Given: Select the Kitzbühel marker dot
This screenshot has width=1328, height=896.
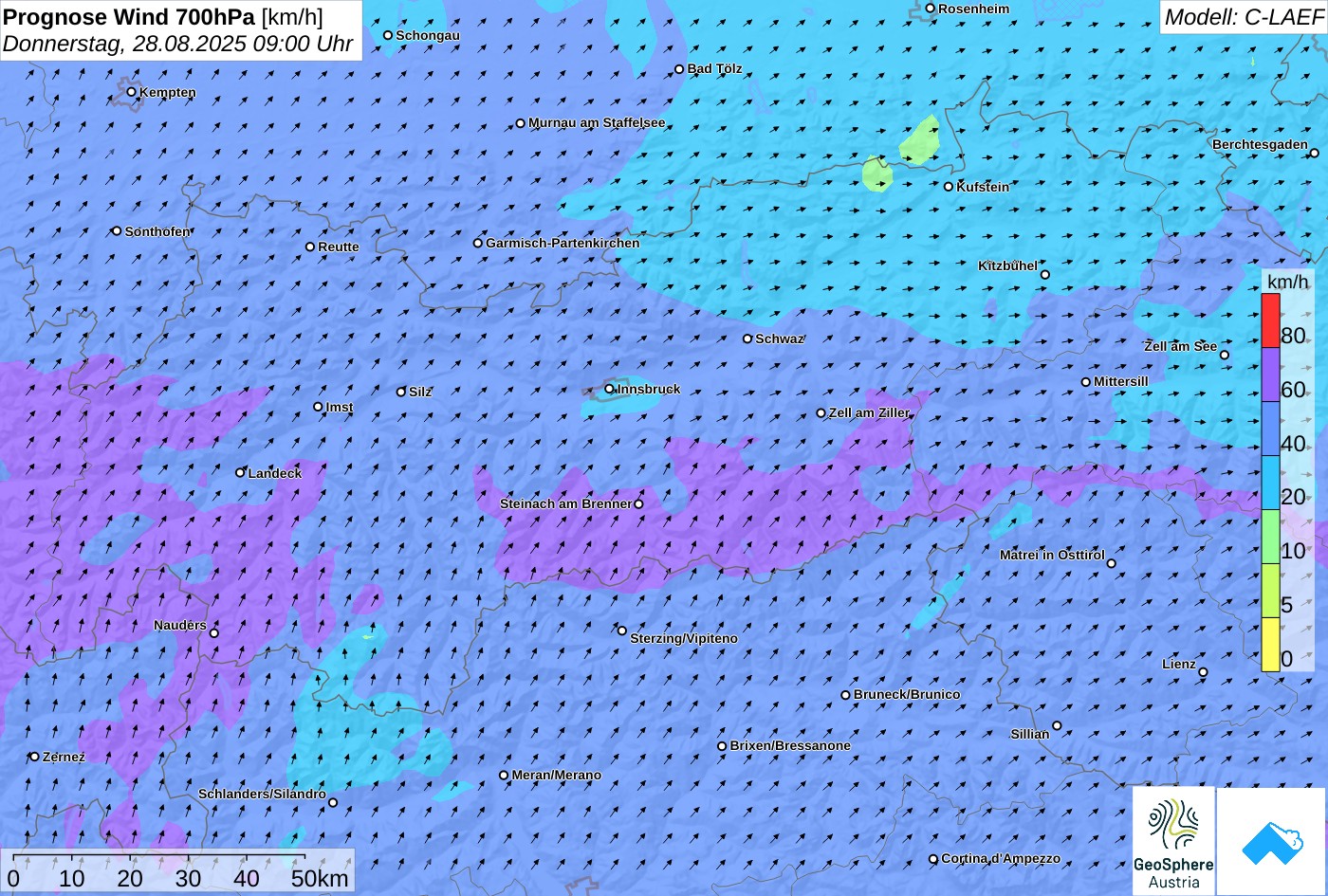Looking at the screenshot, I should pos(1045,275).
